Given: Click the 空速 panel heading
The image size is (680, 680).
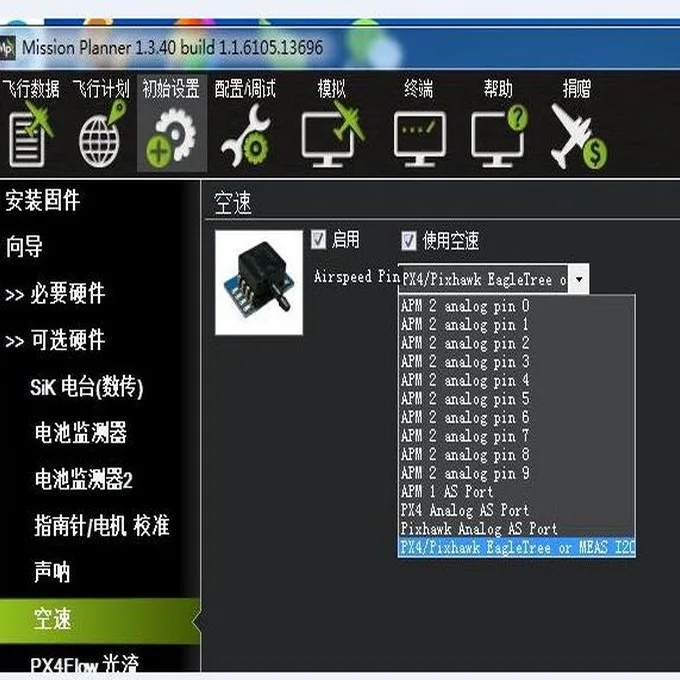Looking at the screenshot, I should pyautogui.click(x=233, y=203).
